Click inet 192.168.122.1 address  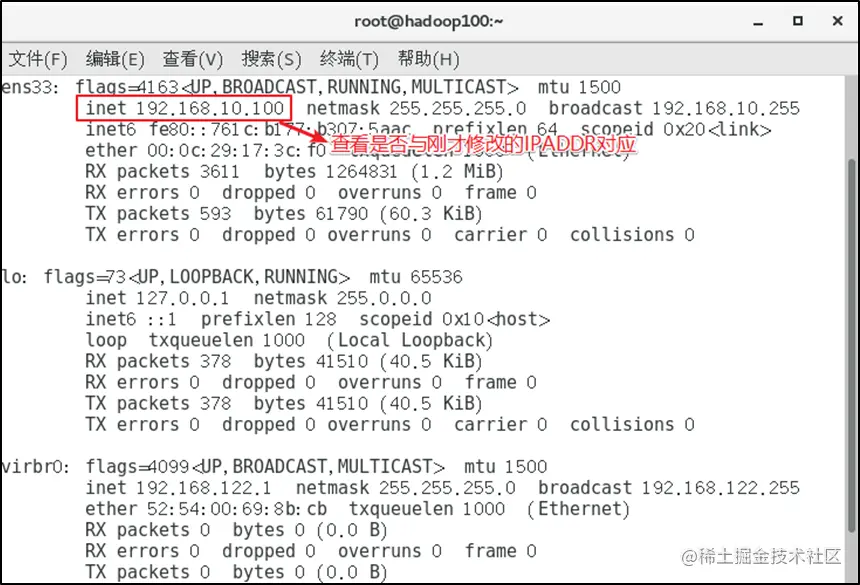178,487
